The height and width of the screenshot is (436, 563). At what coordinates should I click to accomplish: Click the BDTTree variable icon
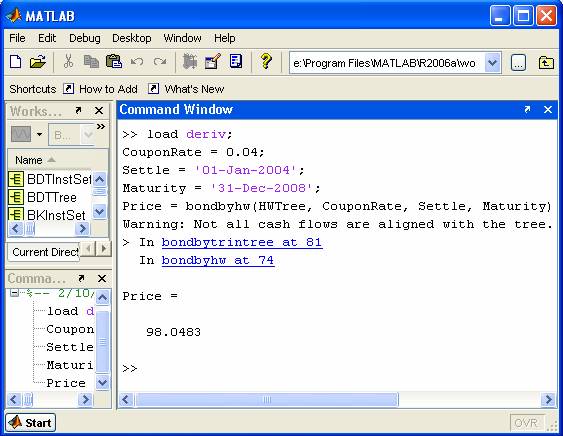(x=16, y=197)
